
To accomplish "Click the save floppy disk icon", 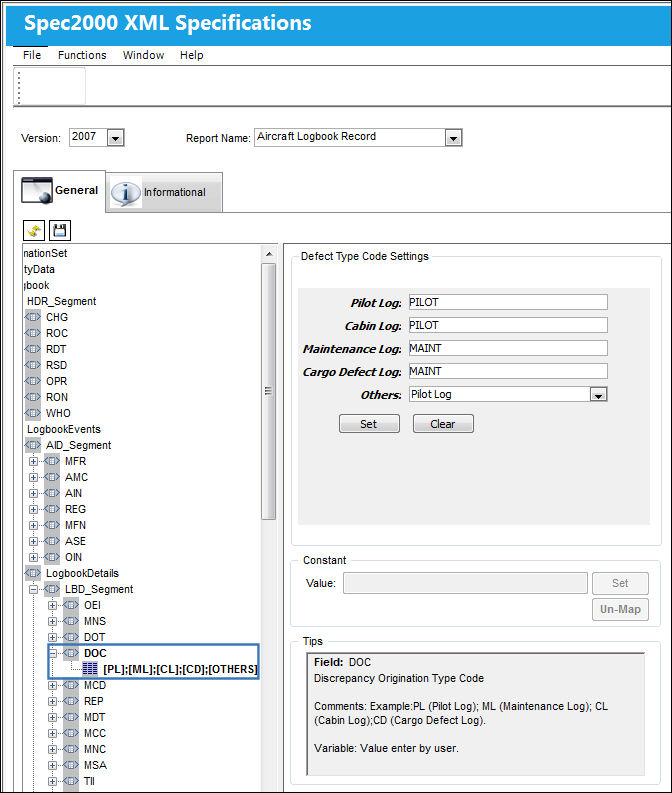I will coord(60,231).
